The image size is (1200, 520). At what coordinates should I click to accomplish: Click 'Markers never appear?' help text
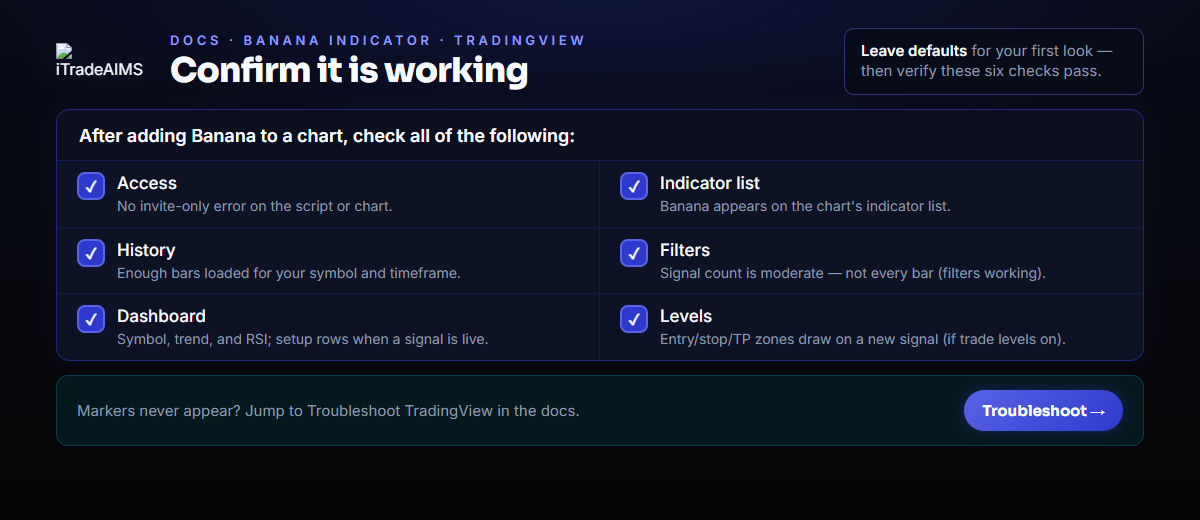coord(328,410)
